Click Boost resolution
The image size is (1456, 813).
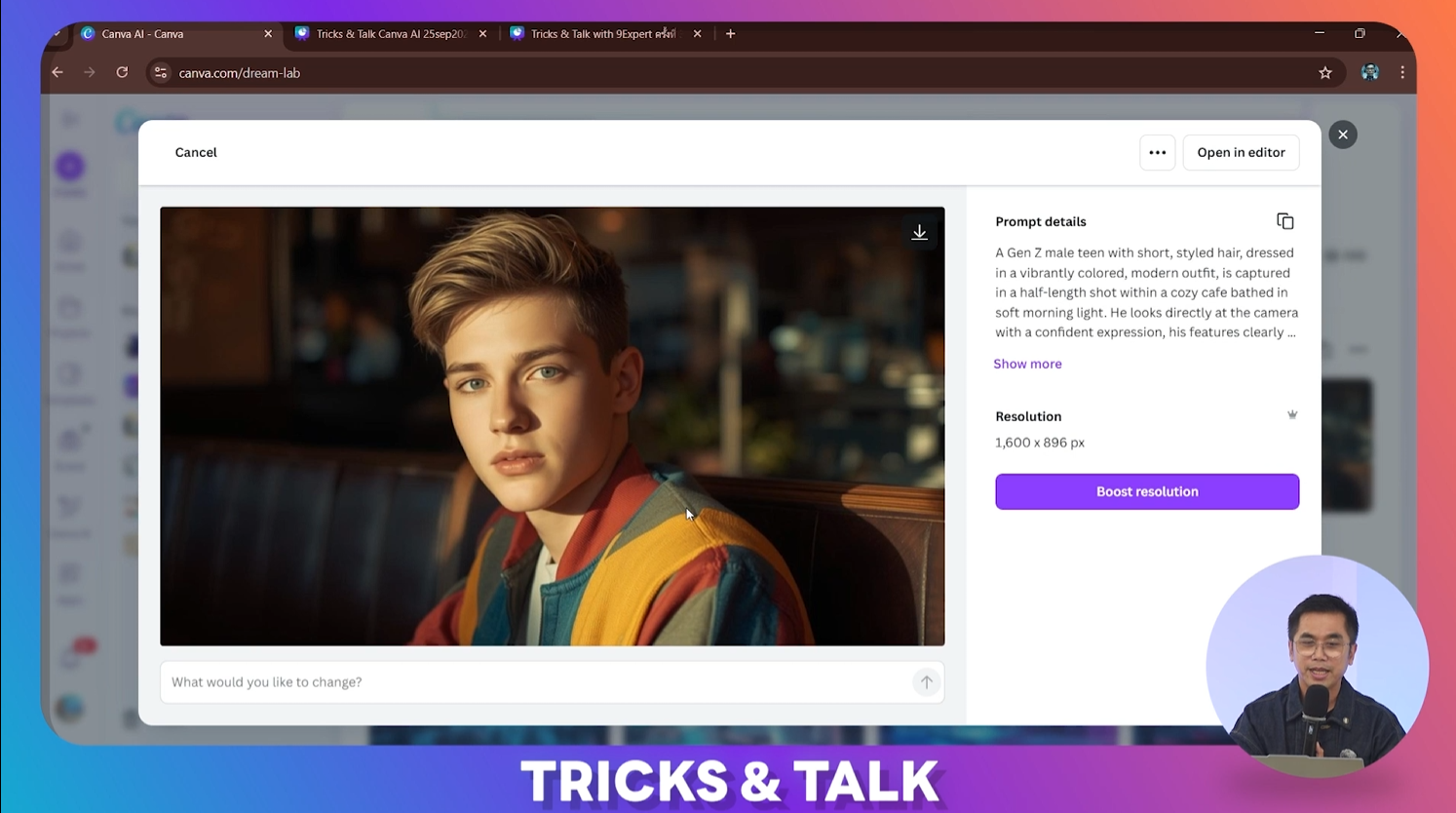pos(1146,491)
